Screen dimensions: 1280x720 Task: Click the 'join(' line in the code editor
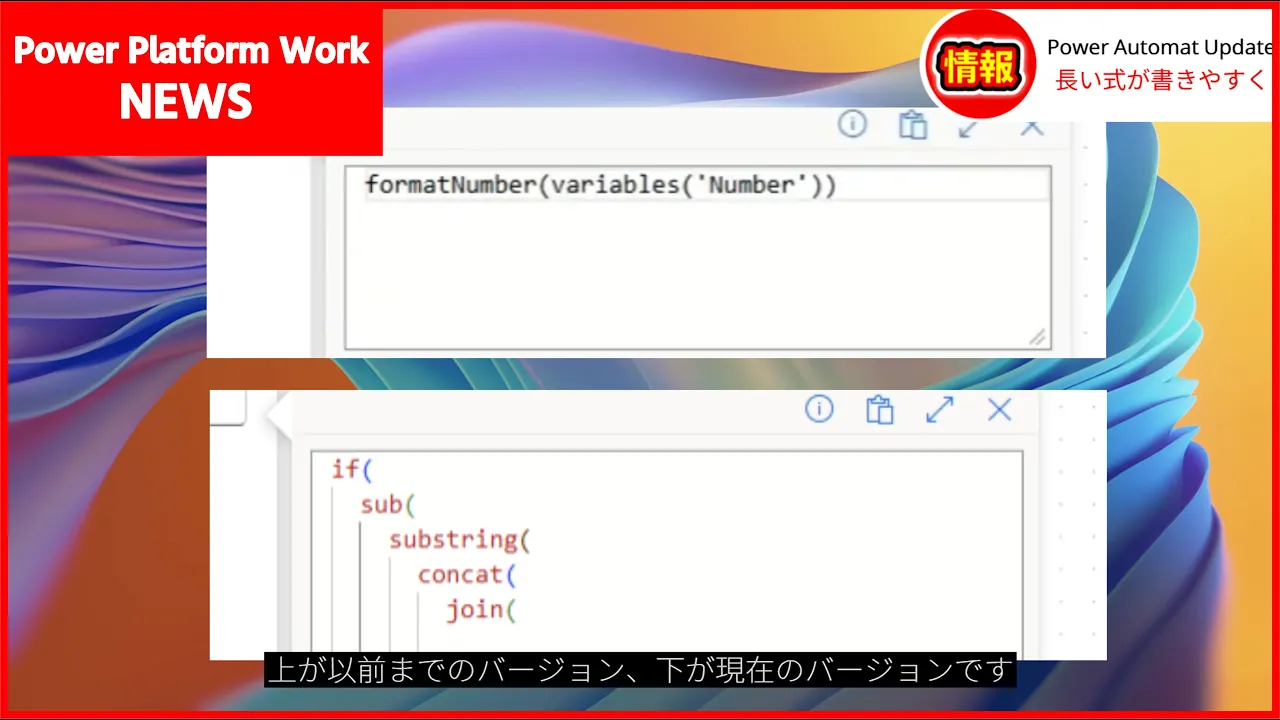click(481, 610)
